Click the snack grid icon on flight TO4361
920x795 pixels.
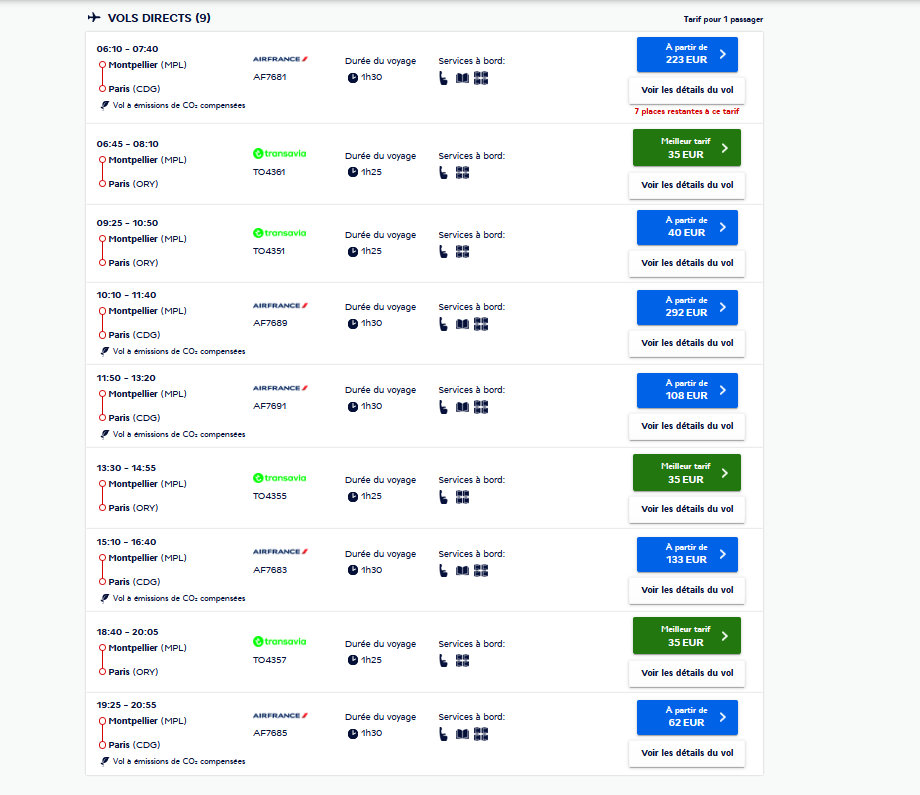coord(462,172)
